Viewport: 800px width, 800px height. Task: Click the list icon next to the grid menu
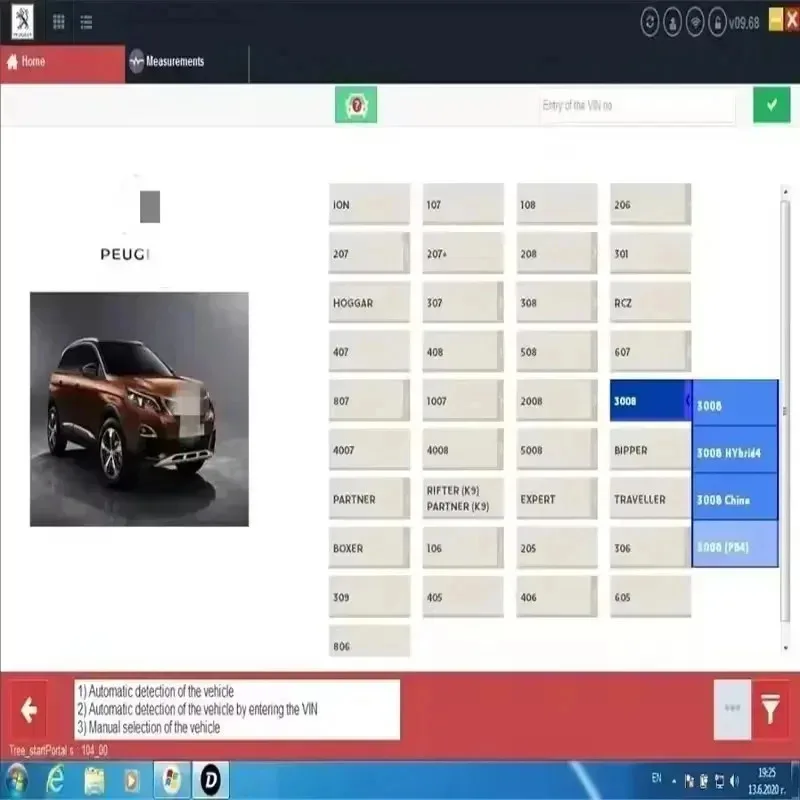[85, 20]
